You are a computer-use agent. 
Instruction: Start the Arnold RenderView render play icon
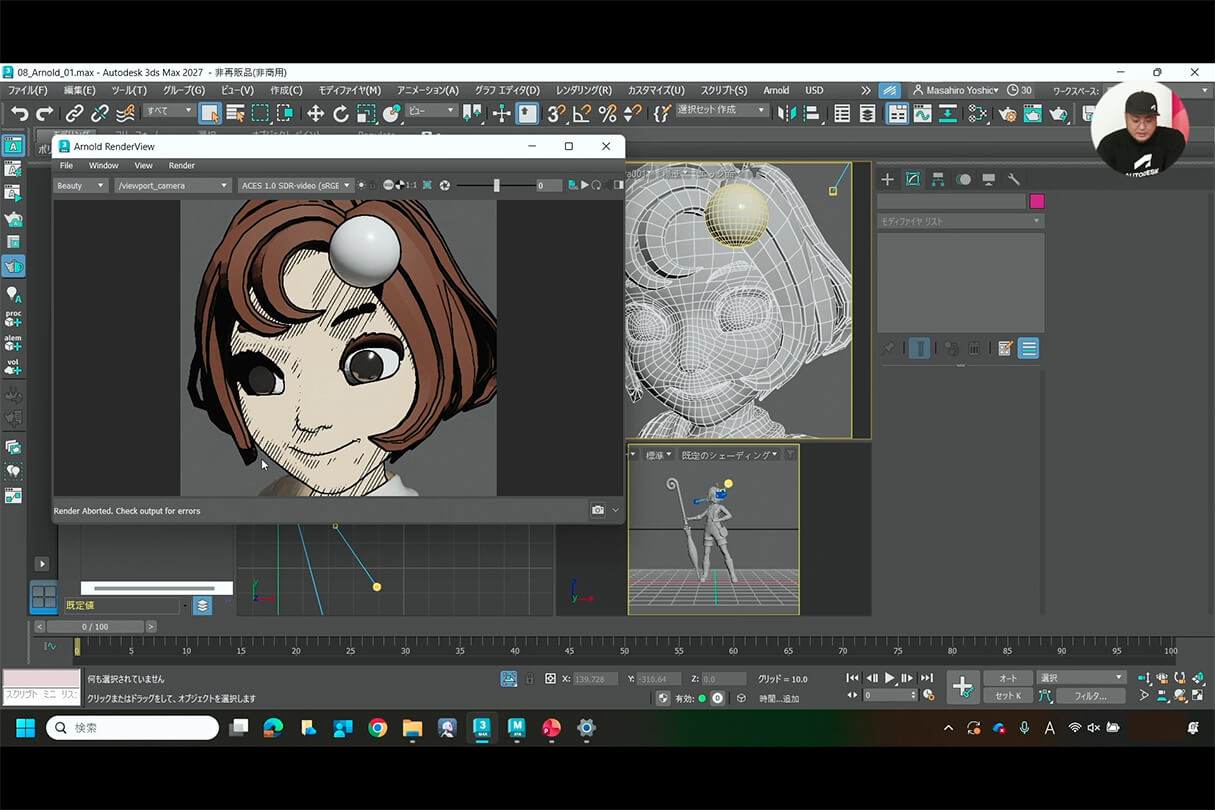click(585, 185)
